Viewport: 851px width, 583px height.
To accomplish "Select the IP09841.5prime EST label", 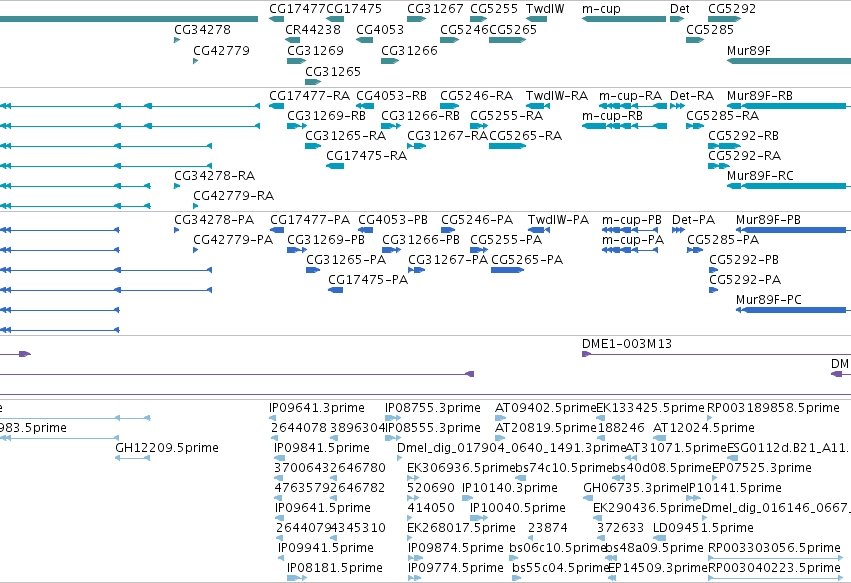I will (x=322, y=448).
